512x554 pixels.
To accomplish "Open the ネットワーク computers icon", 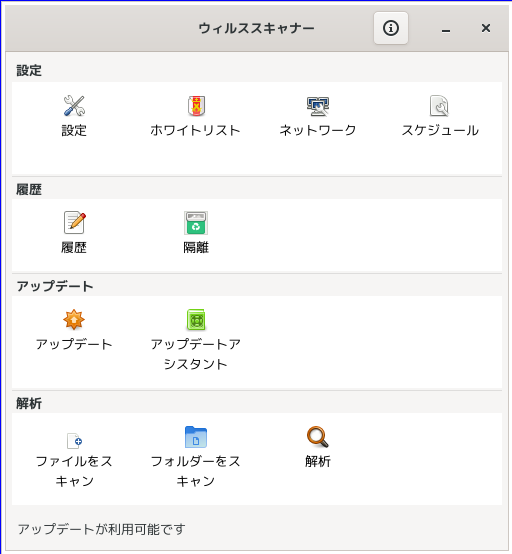I will 318,106.
